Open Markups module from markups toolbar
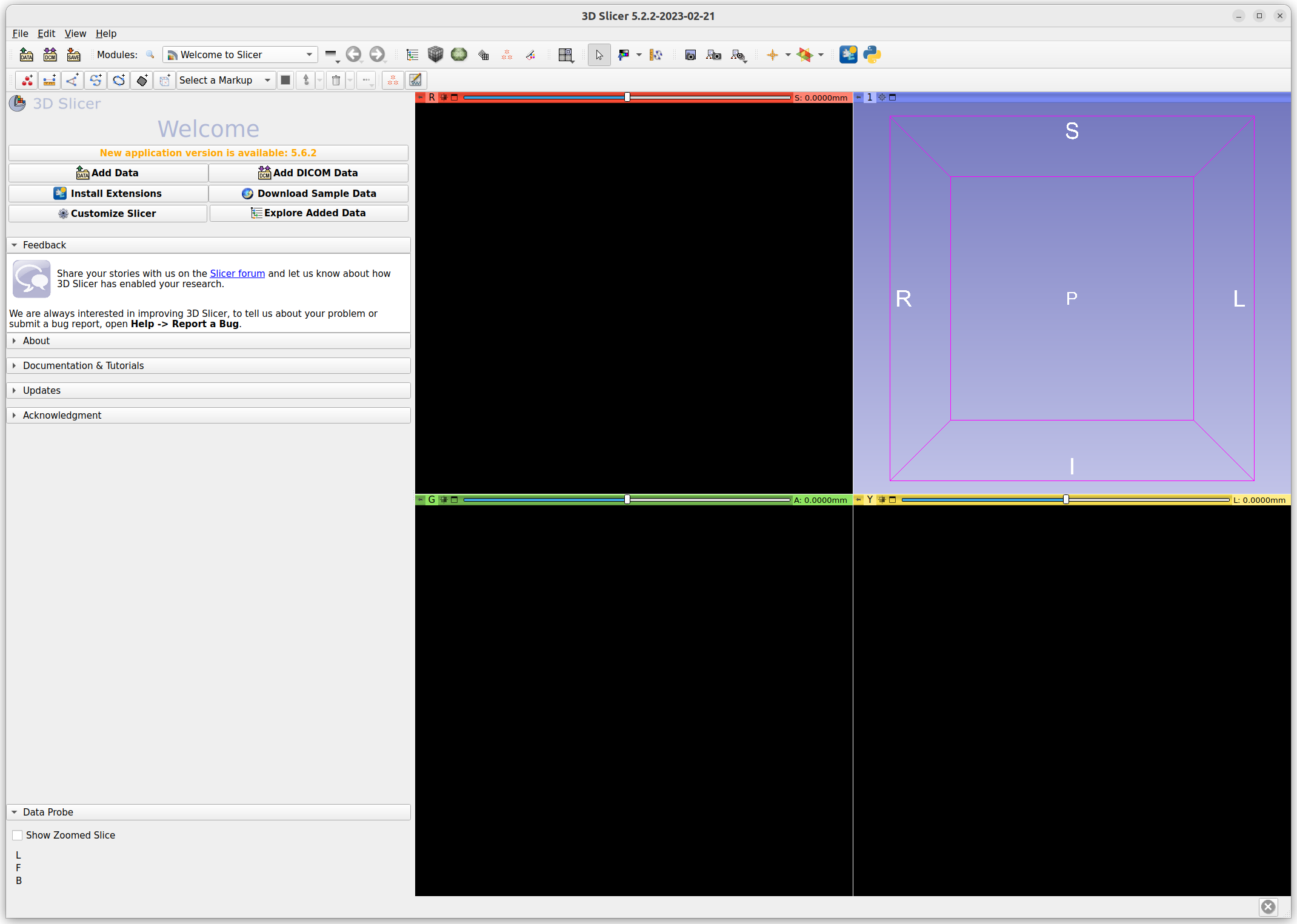1297x924 pixels. click(x=393, y=80)
